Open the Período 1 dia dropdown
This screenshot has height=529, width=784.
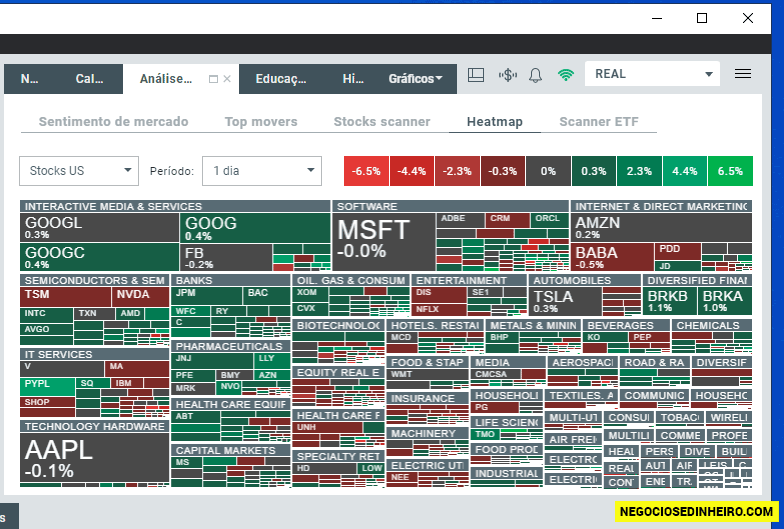pyautogui.click(x=262, y=171)
